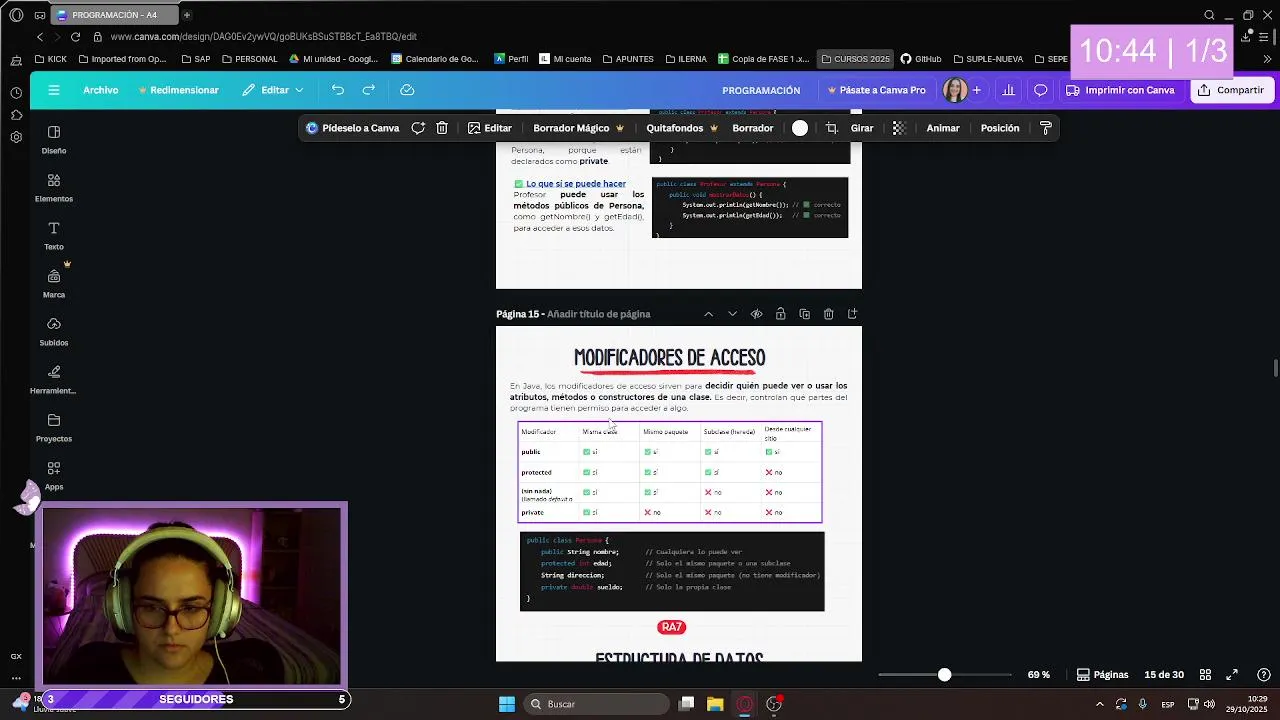
Task: Click the Girar button
Action: point(862,128)
